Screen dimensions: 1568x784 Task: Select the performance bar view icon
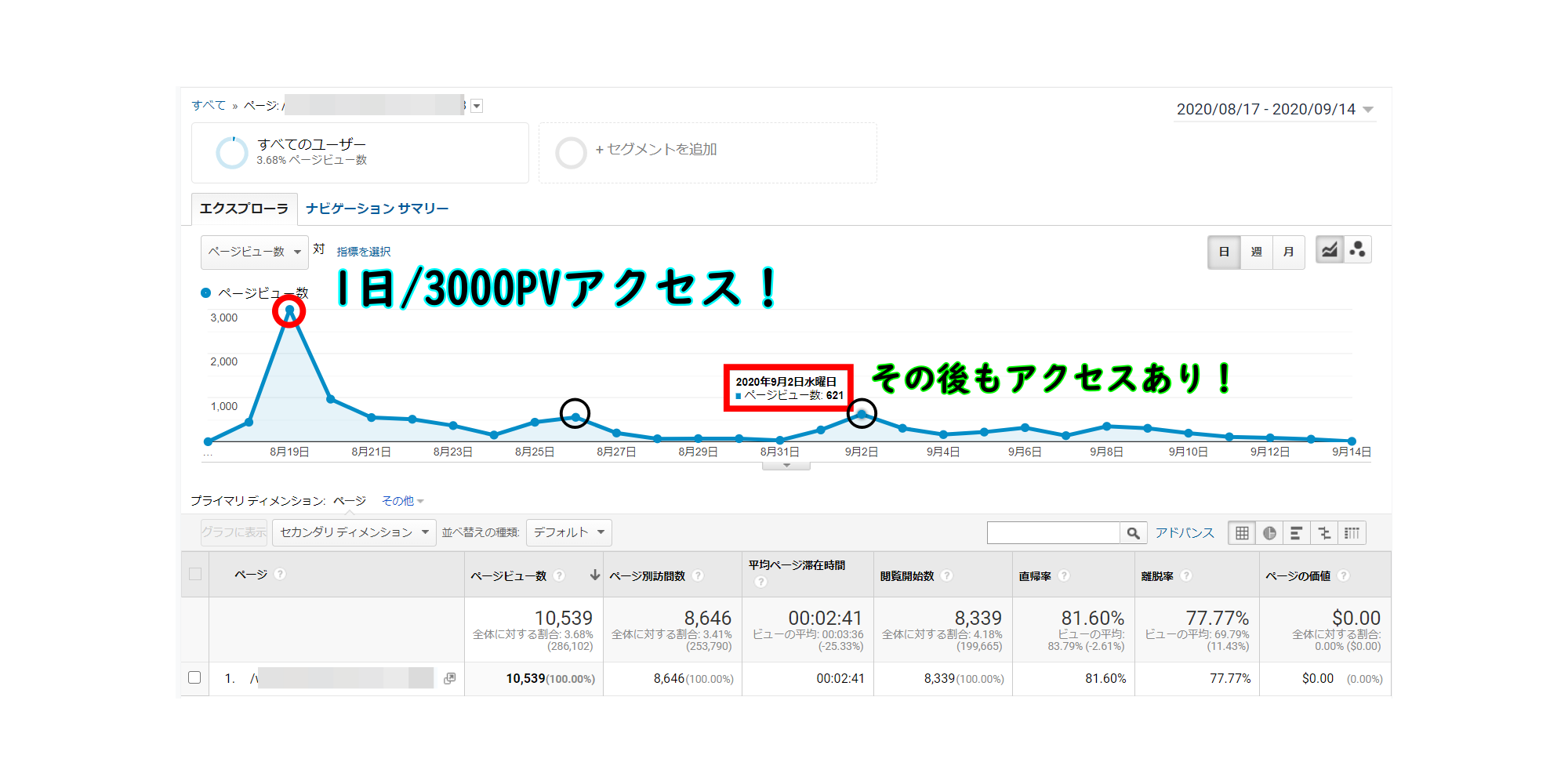click(x=1297, y=533)
